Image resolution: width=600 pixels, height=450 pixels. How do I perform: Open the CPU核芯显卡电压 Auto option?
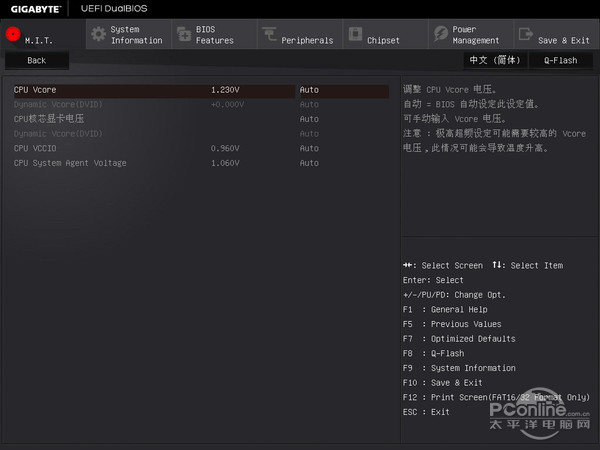coord(309,119)
